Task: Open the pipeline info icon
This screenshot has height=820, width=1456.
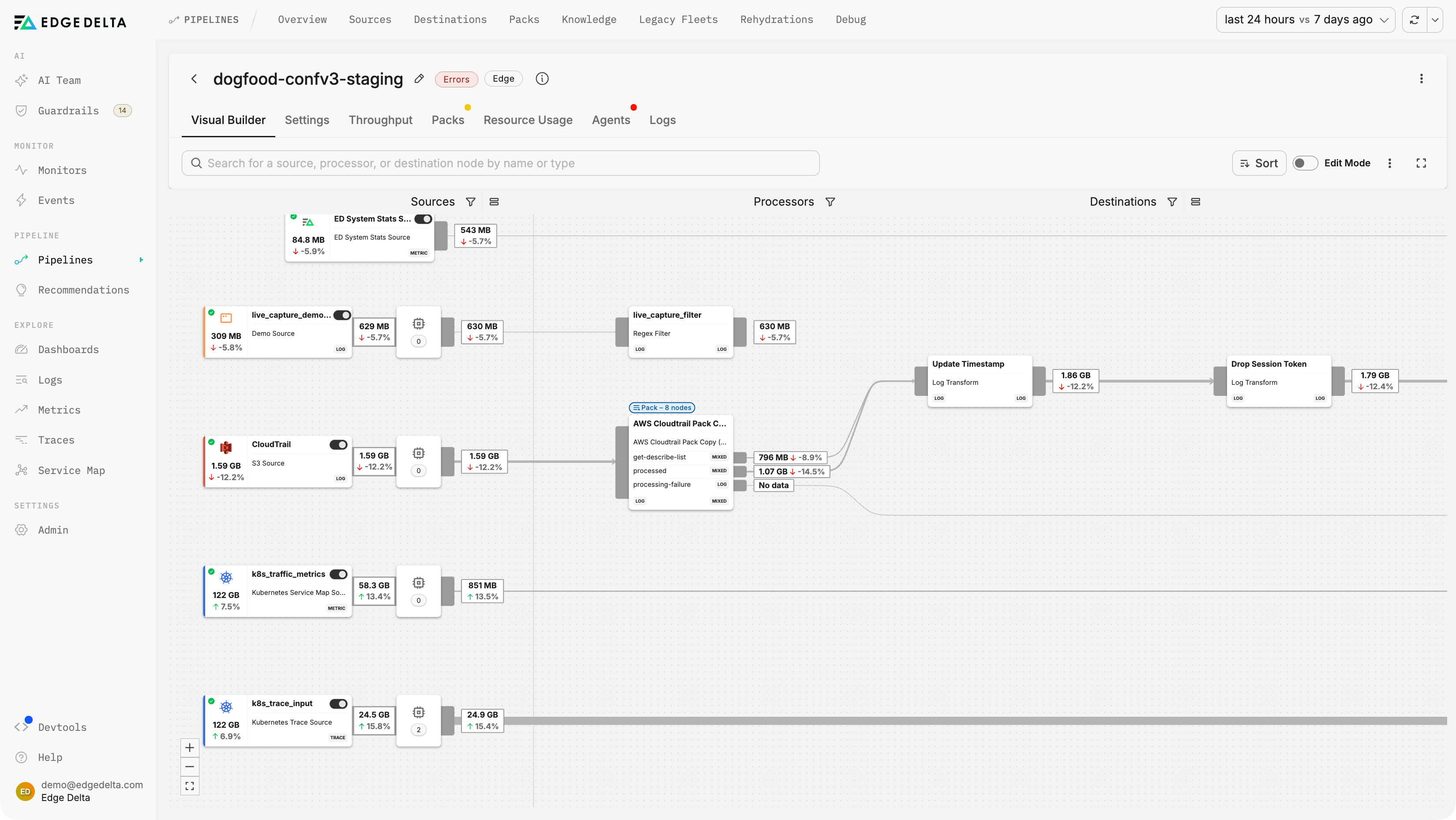Action: [x=542, y=79]
